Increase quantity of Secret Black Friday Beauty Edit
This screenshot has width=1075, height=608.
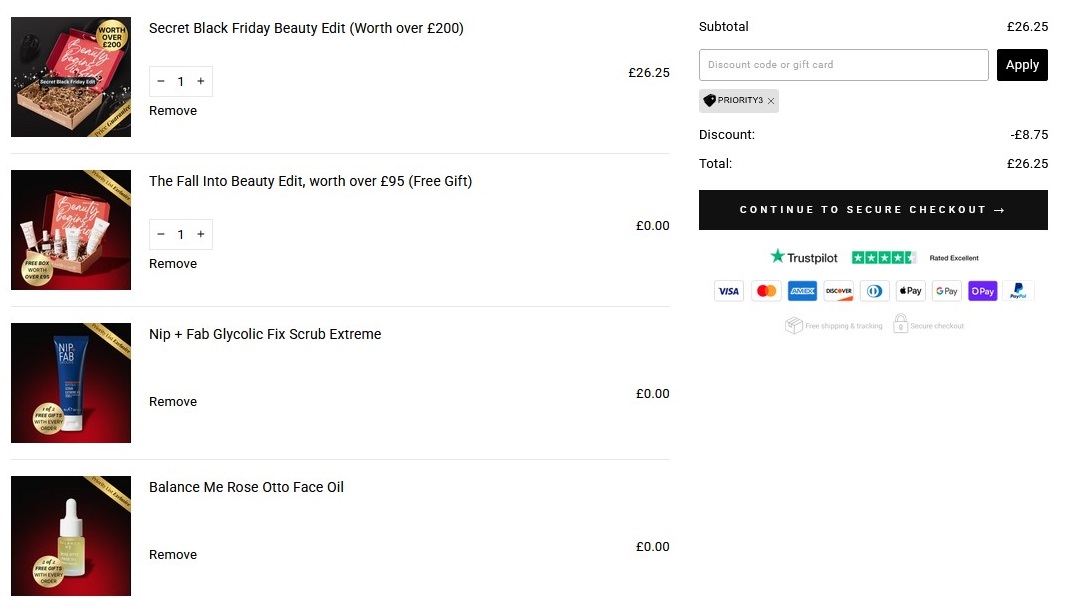click(200, 81)
